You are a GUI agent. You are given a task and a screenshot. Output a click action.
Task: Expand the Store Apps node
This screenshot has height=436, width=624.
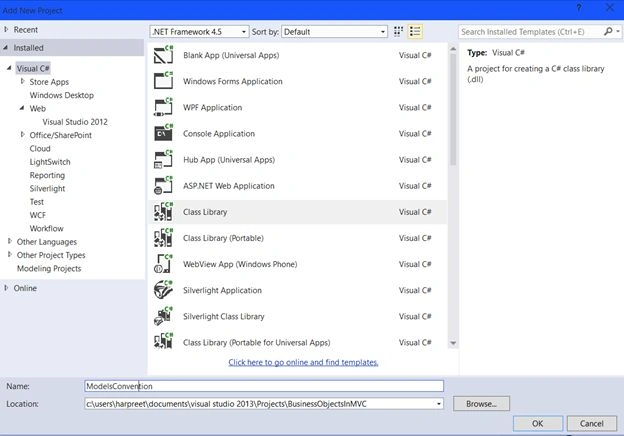tap(23, 81)
